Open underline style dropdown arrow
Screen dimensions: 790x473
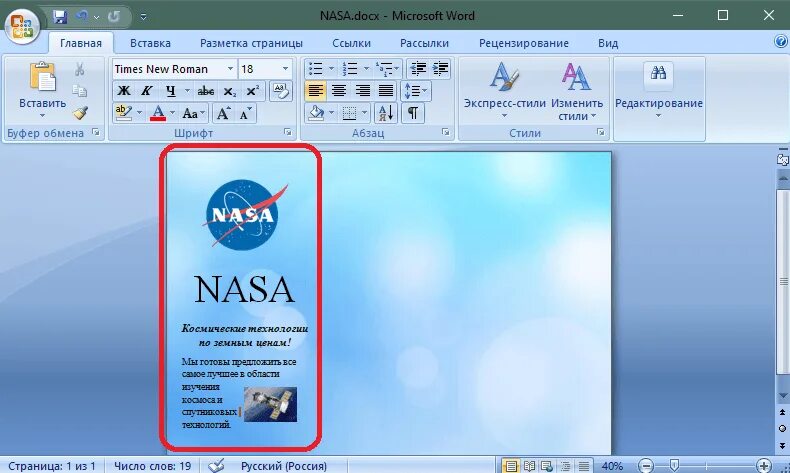tap(187, 91)
